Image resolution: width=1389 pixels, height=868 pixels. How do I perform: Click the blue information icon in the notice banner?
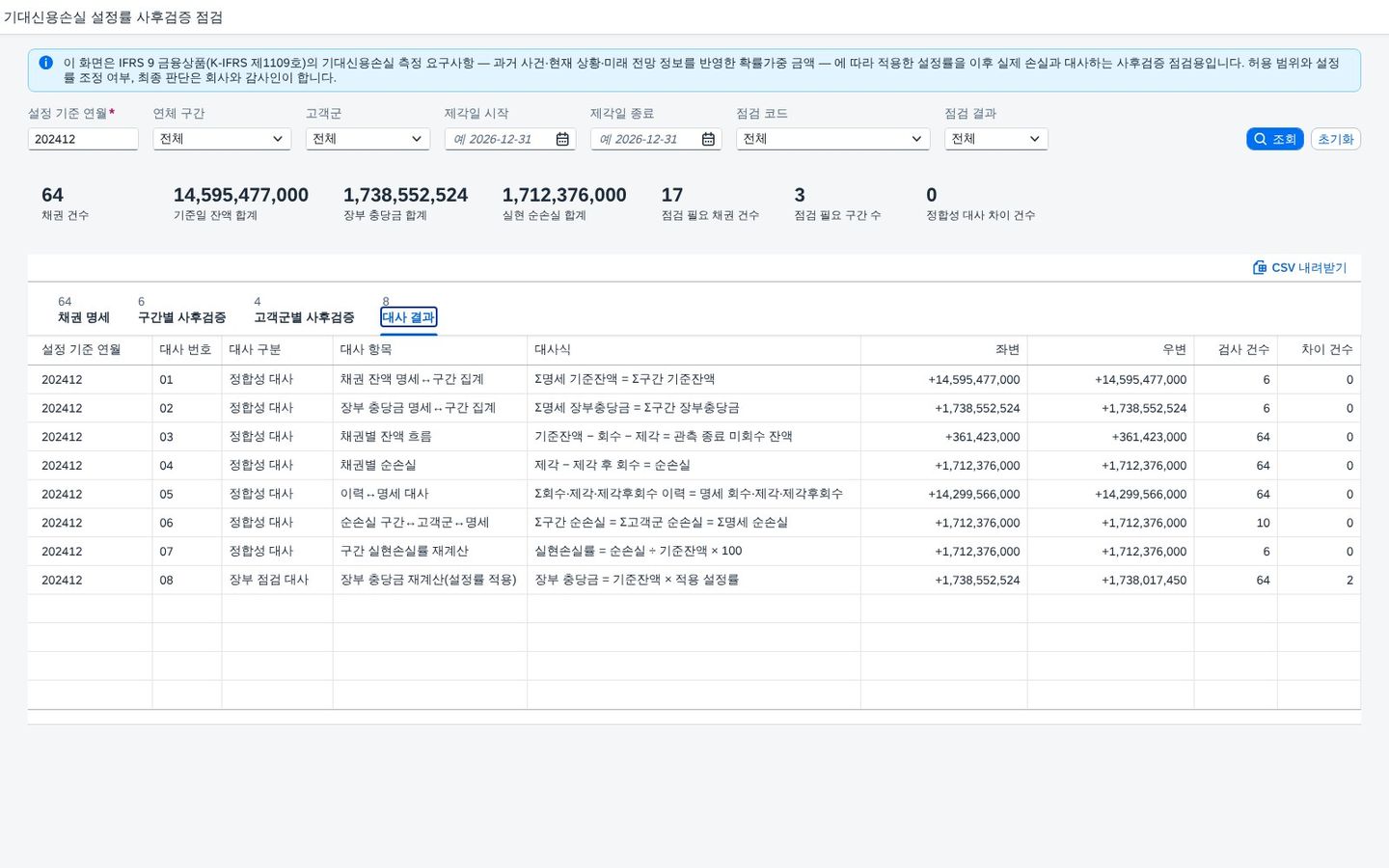pyautogui.click(x=45, y=63)
